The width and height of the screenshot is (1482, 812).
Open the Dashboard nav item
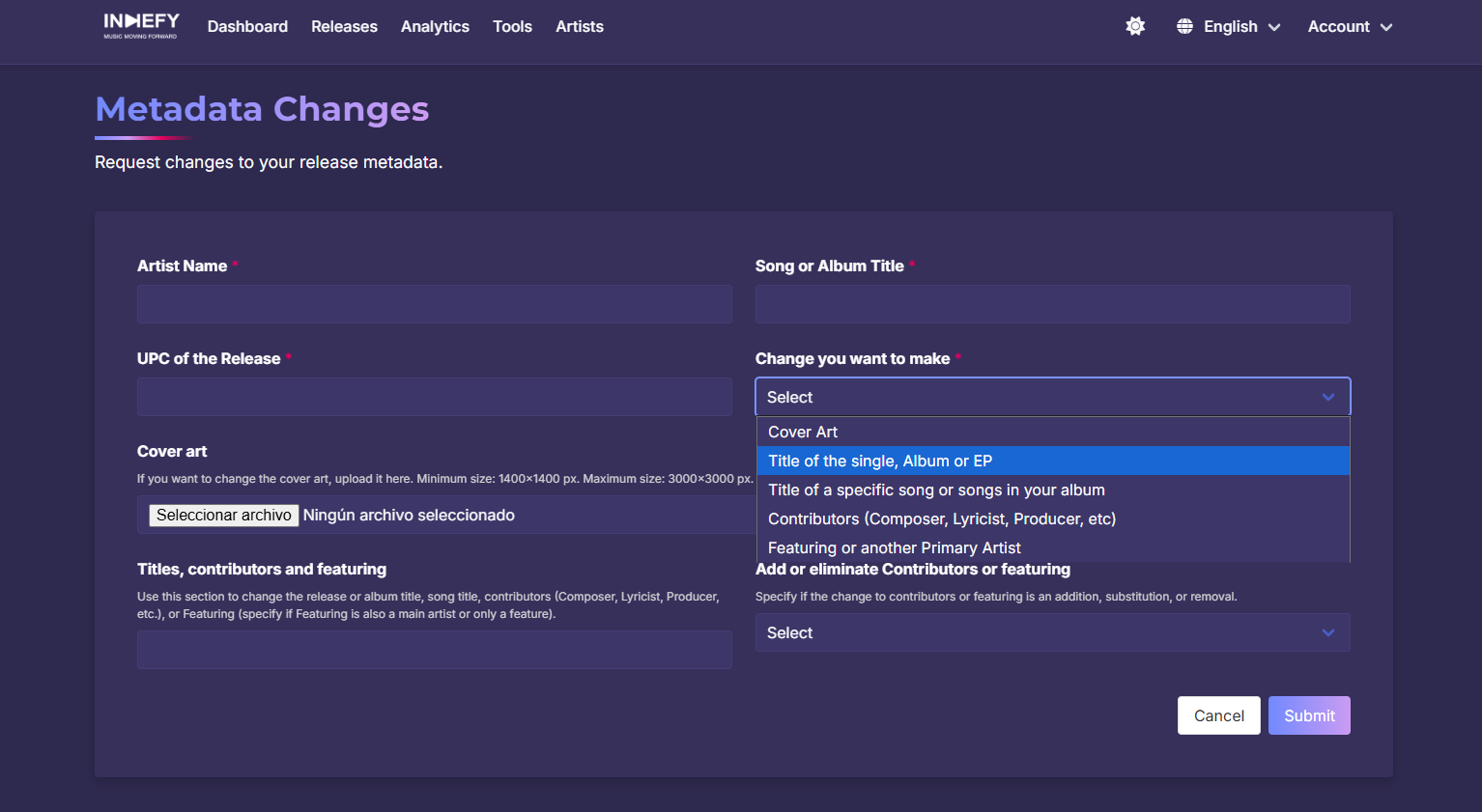coord(247,26)
